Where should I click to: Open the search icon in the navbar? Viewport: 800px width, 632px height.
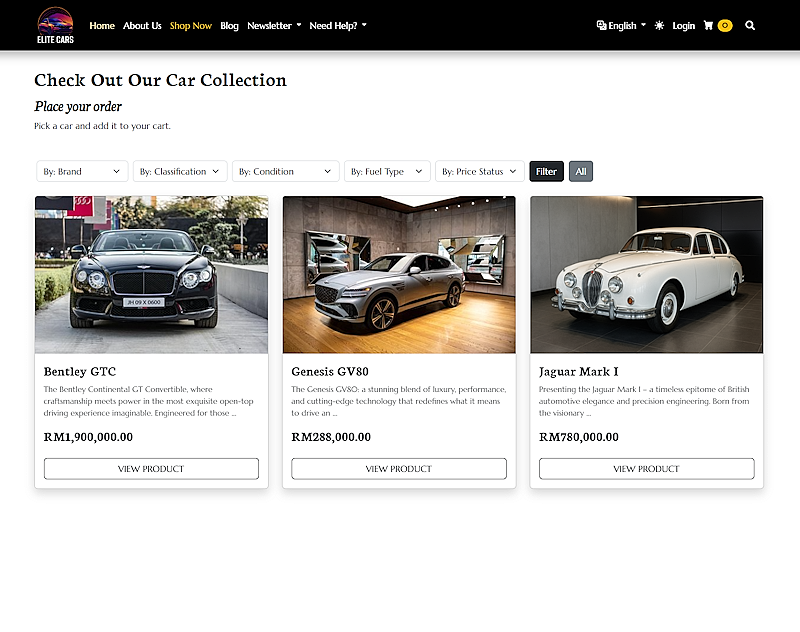(750, 25)
